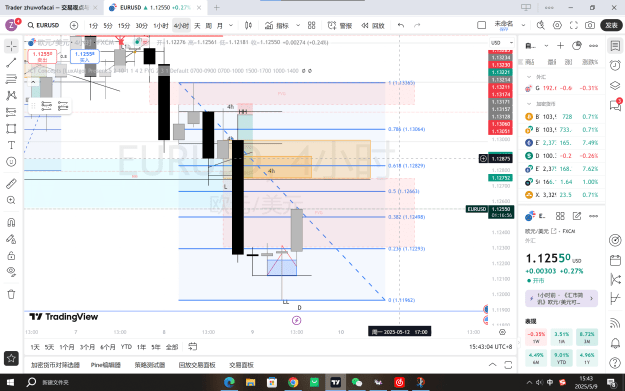625x391 pixels.
Task: Switch to 1 hour interval
Action: click(161, 26)
